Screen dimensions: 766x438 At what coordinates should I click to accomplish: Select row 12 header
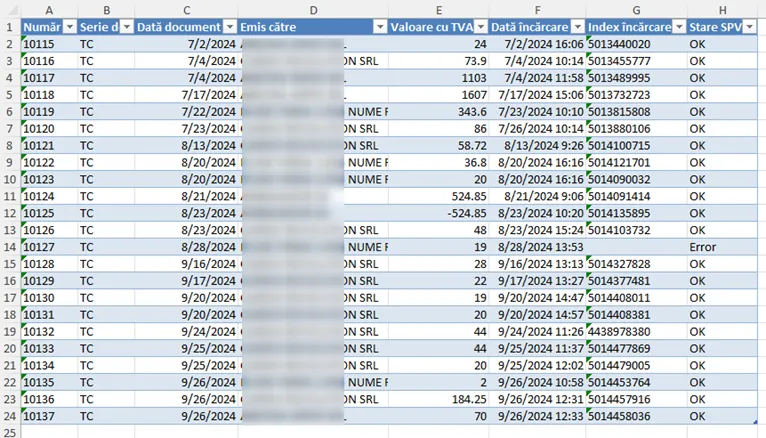pyautogui.click(x=10, y=213)
